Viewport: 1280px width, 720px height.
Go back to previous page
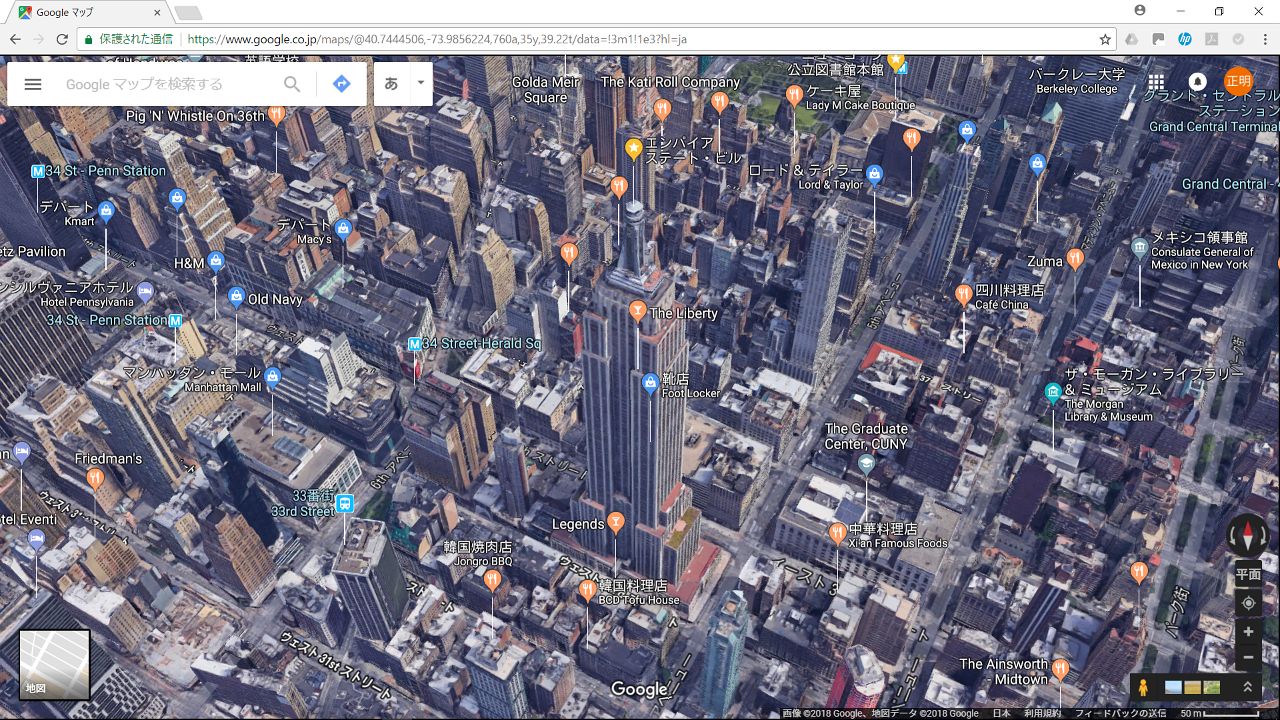15,39
